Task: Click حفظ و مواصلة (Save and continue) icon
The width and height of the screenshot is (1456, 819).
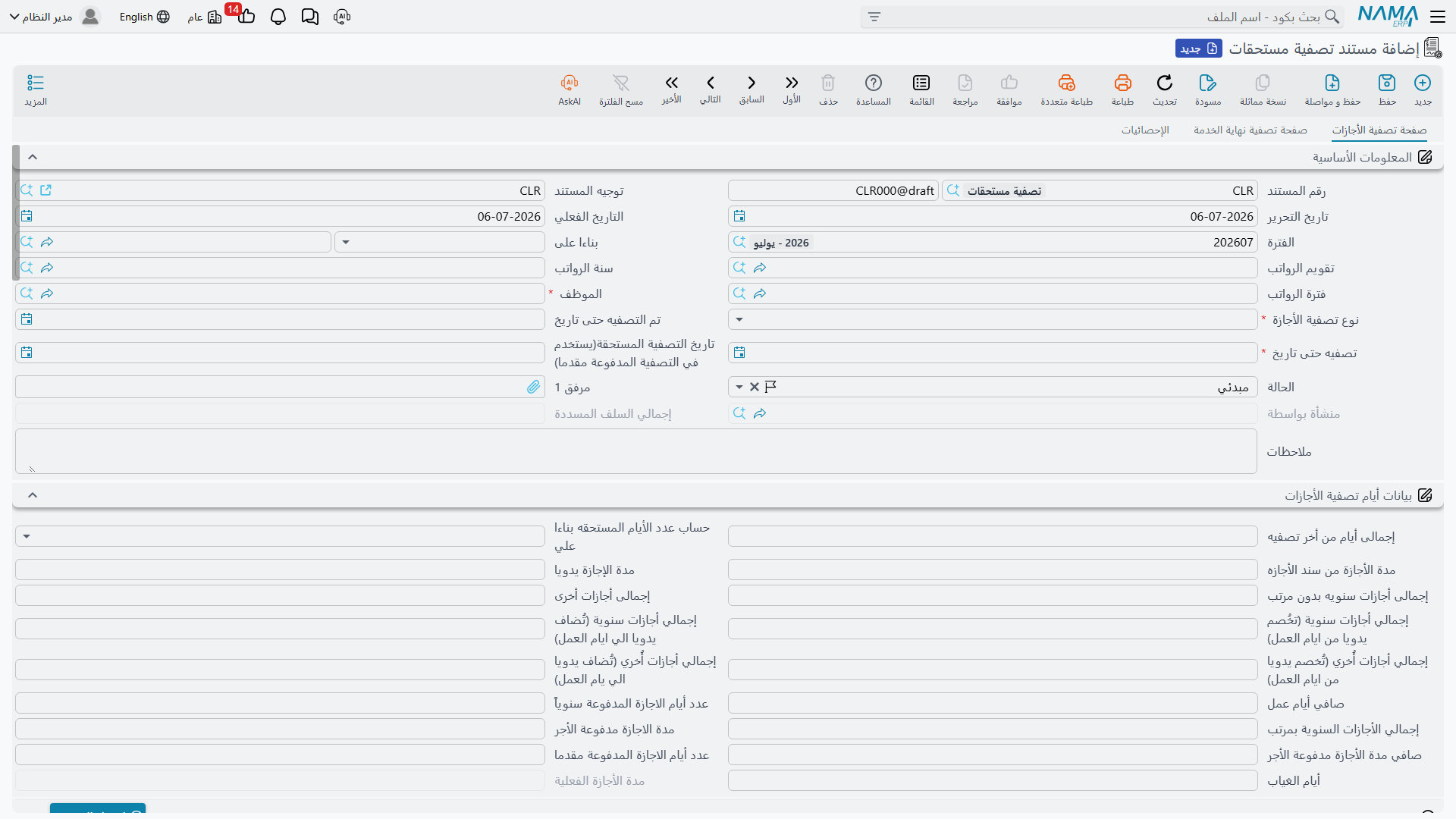Action: [1332, 83]
